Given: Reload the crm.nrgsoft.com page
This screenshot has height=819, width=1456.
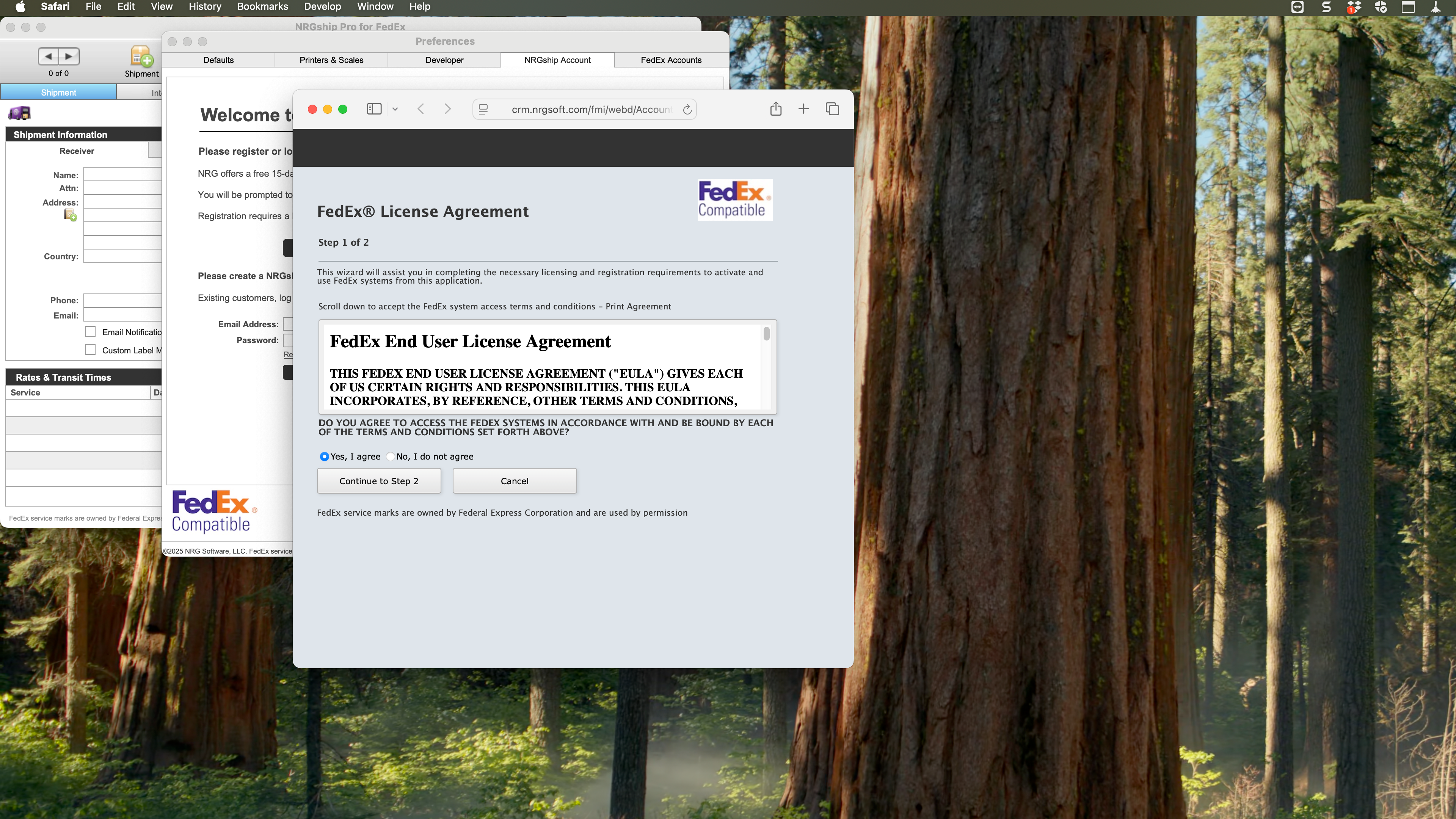Looking at the screenshot, I should pyautogui.click(x=687, y=110).
